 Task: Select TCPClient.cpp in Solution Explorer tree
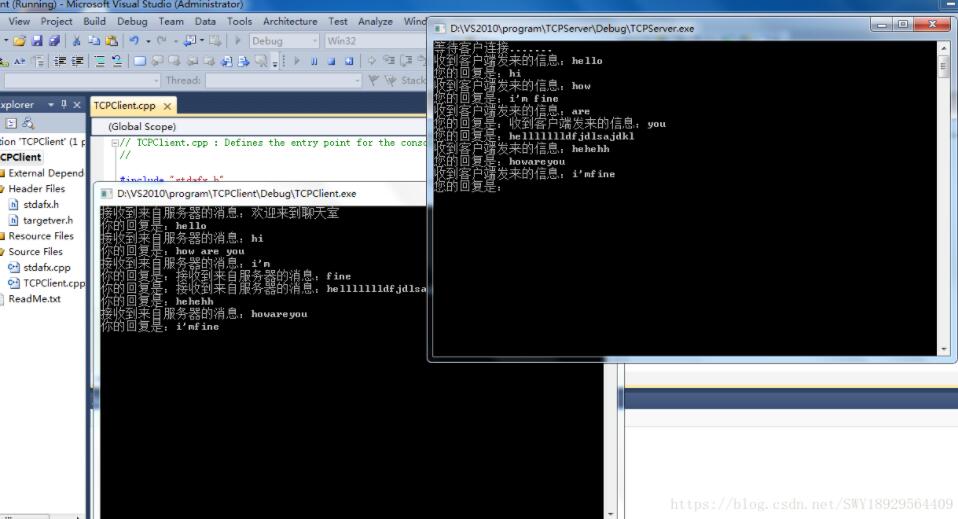pyautogui.click(x=54, y=283)
